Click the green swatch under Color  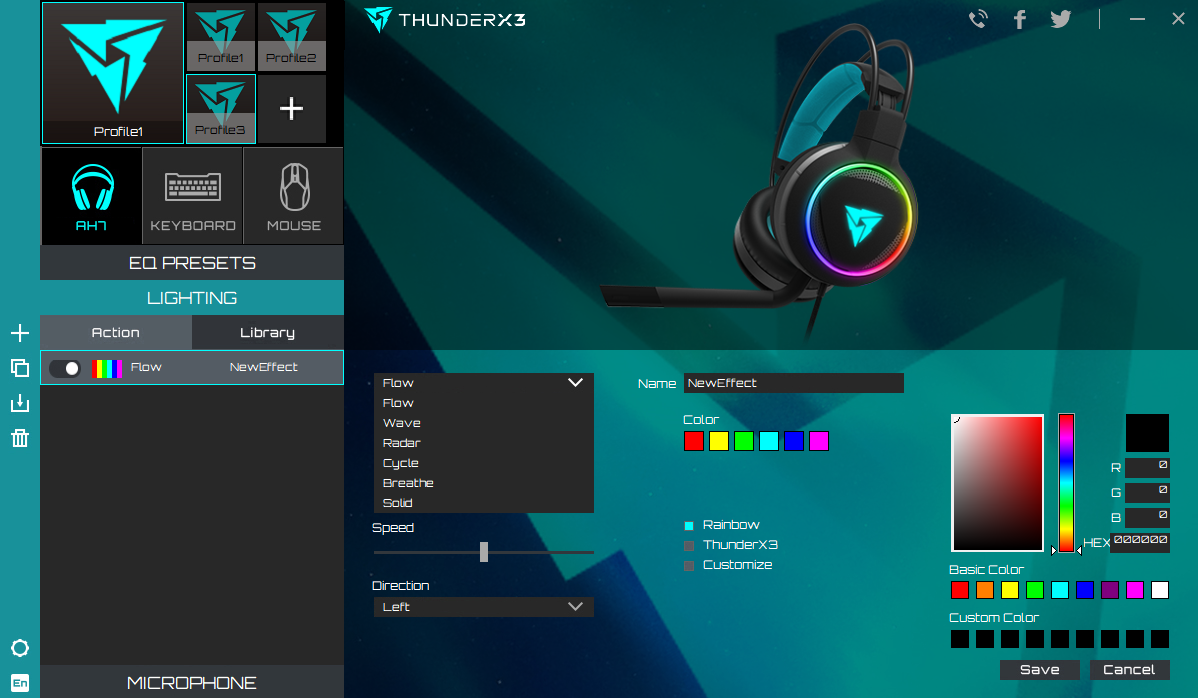click(744, 441)
